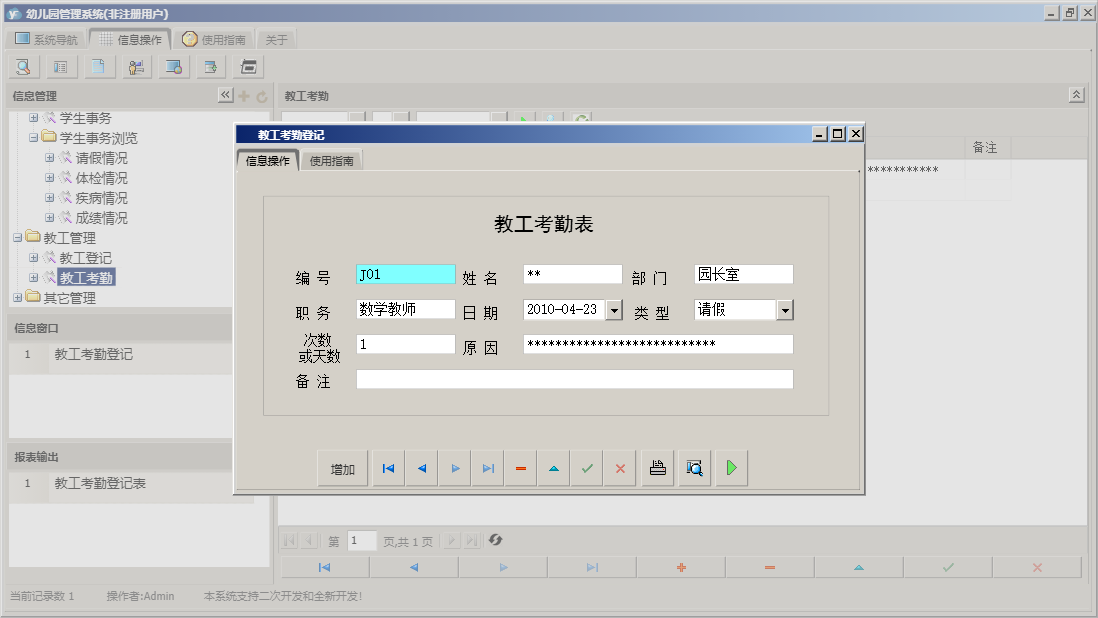Select 教工登记 in the tree
Screen dimensions: 1098x618
(x=85, y=258)
